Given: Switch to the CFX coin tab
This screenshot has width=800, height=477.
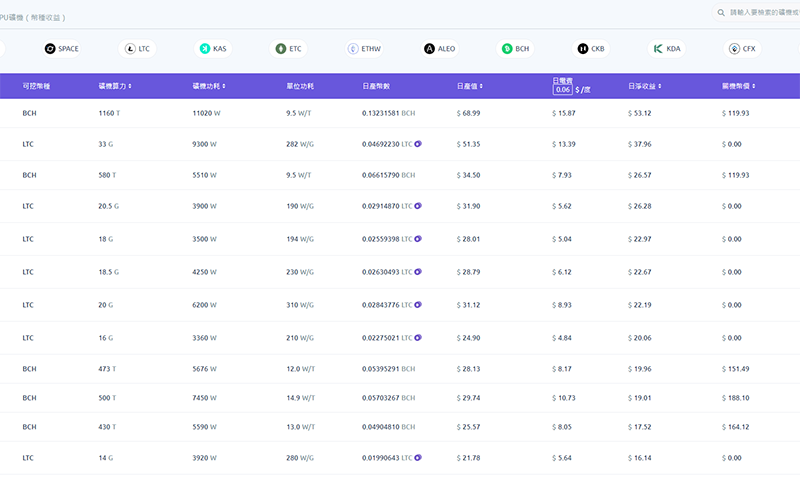Looking at the screenshot, I should click(x=735, y=48).
